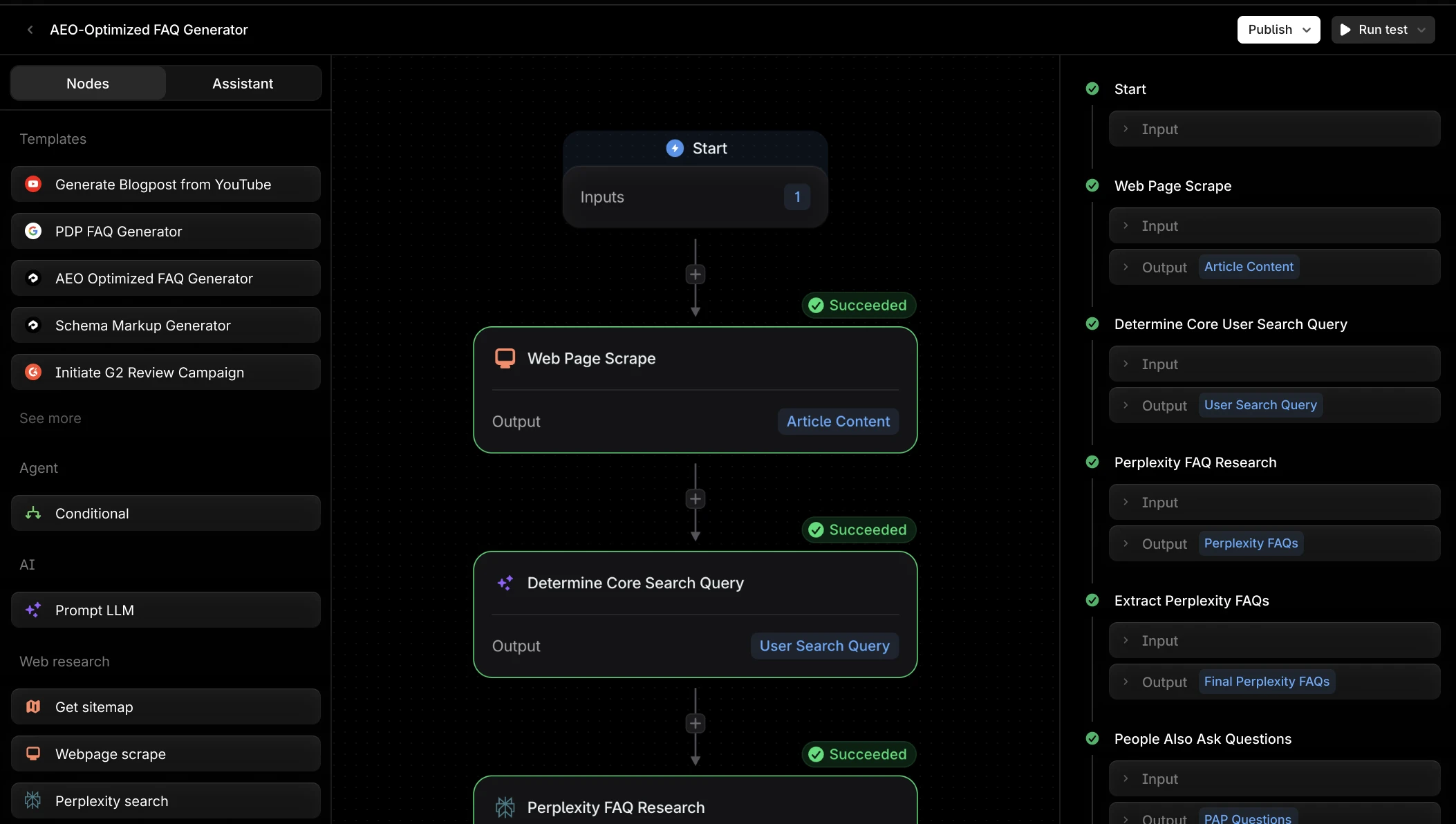Click the monitor icon in Web Page Scrape node
1456x824 pixels.
point(505,358)
